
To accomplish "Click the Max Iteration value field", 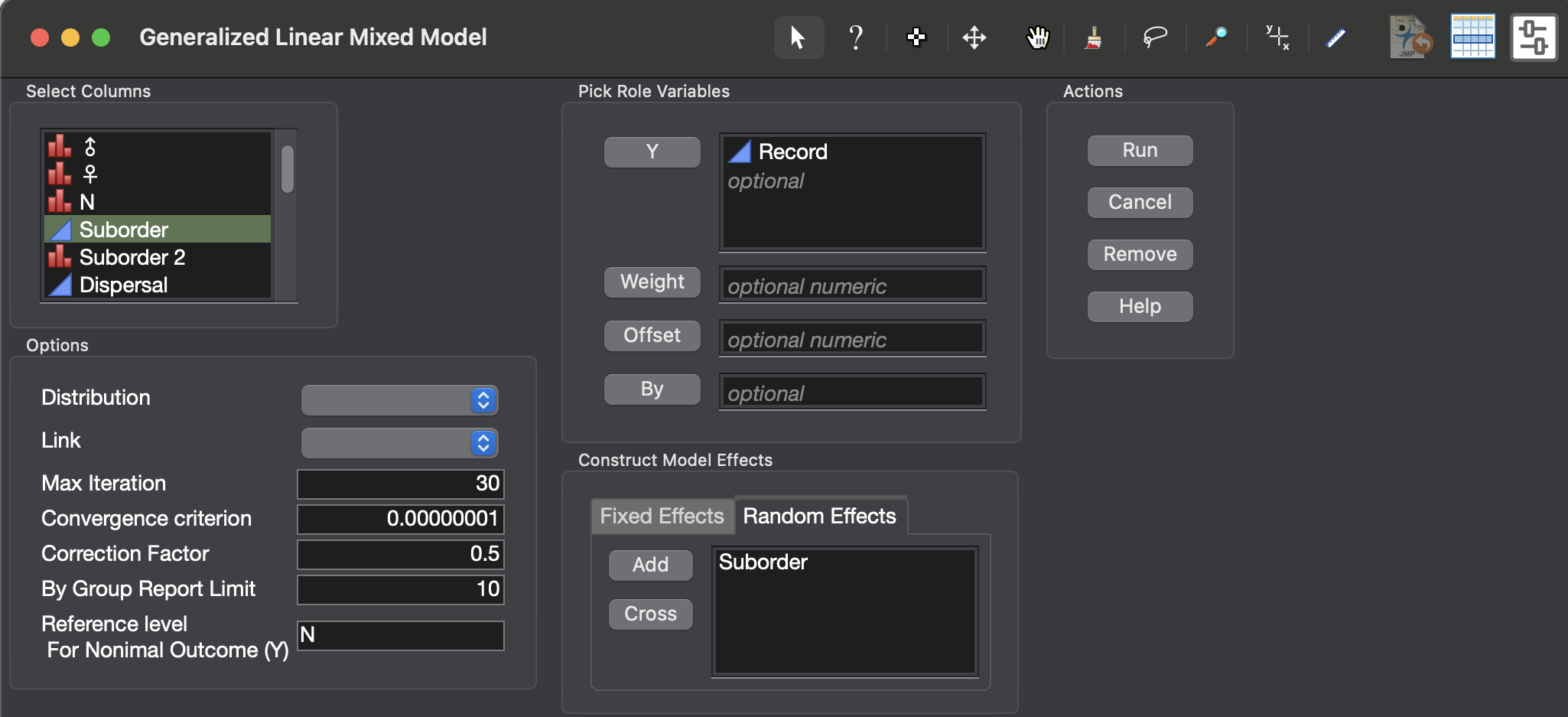I will click(399, 483).
